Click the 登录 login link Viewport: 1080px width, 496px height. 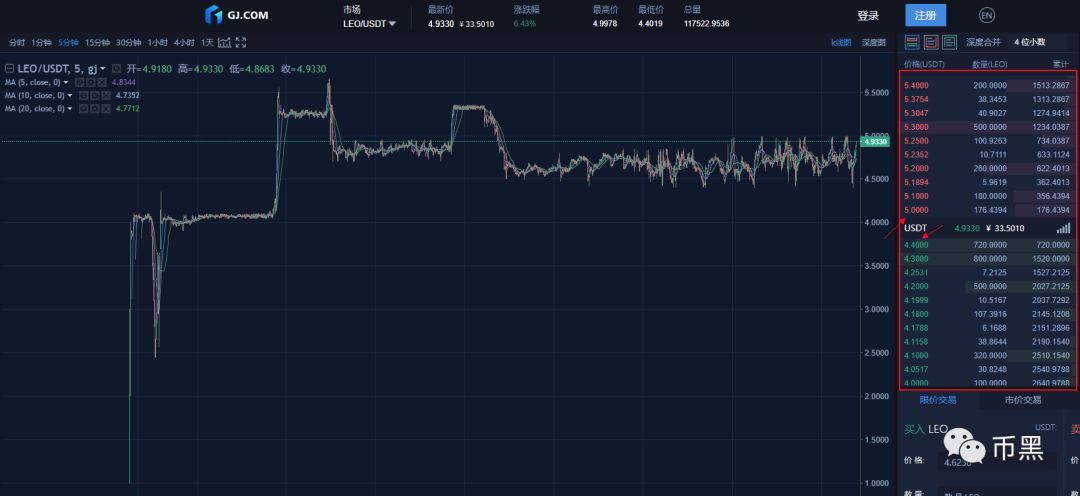[868, 15]
